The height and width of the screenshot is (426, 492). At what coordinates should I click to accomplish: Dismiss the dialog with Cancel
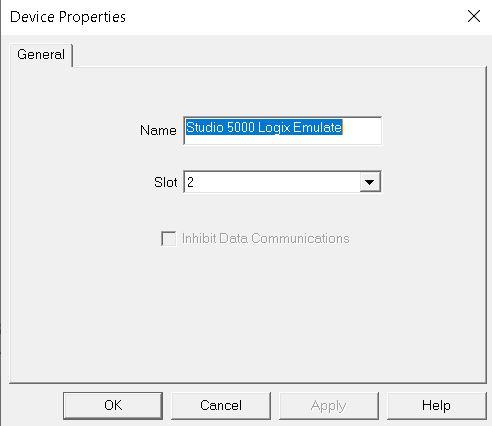(221, 405)
